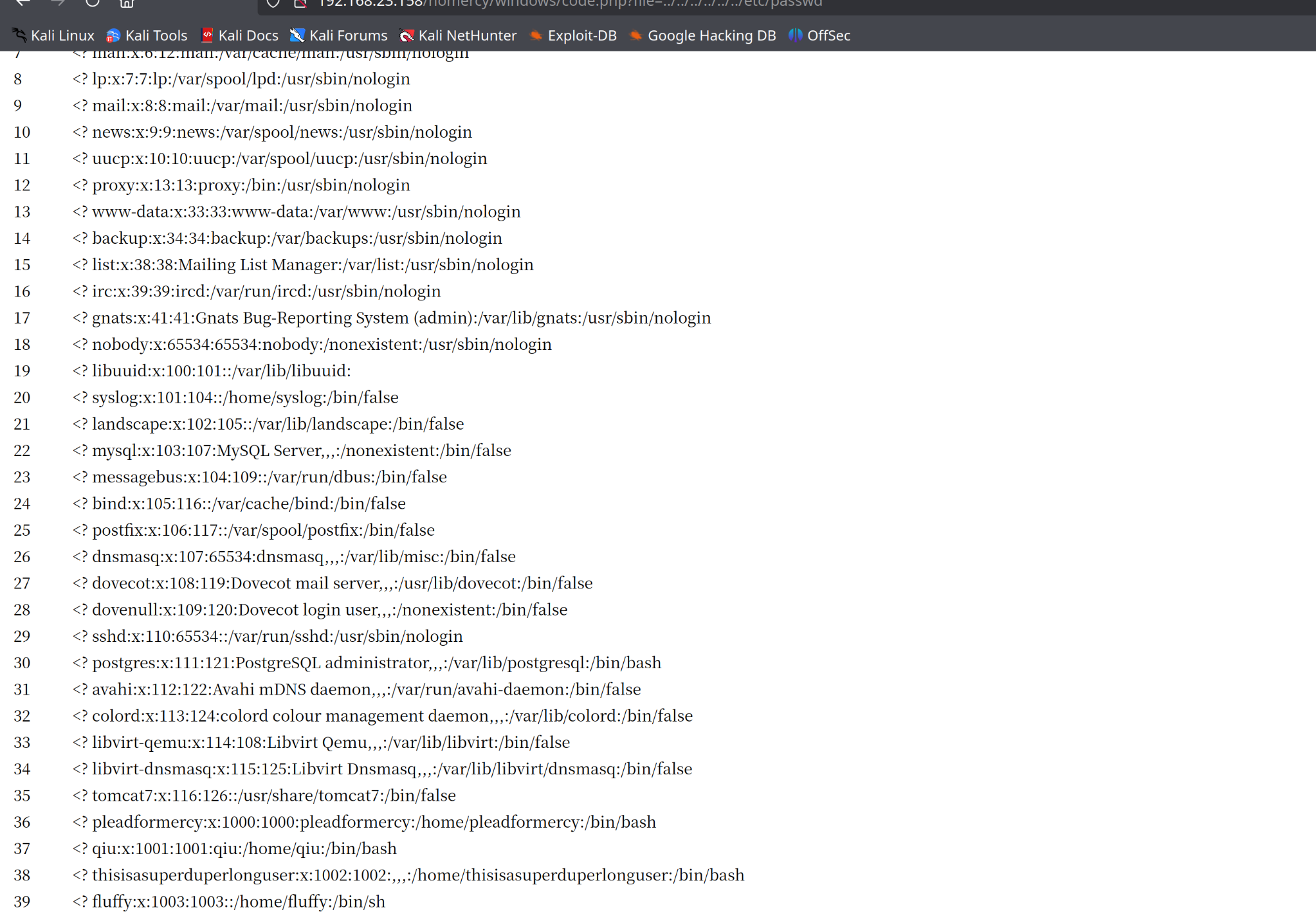1316x912 pixels.
Task: Open the Exploit-DB bookmark
Action: click(x=573, y=35)
